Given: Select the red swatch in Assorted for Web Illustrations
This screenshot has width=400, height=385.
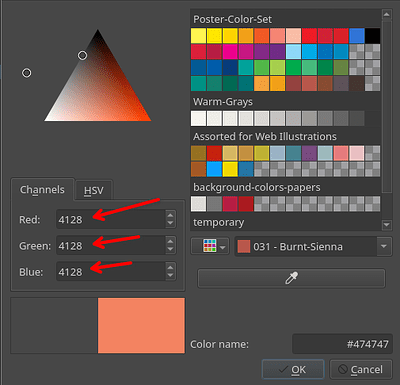Looking at the screenshot, I should click(x=214, y=153).
